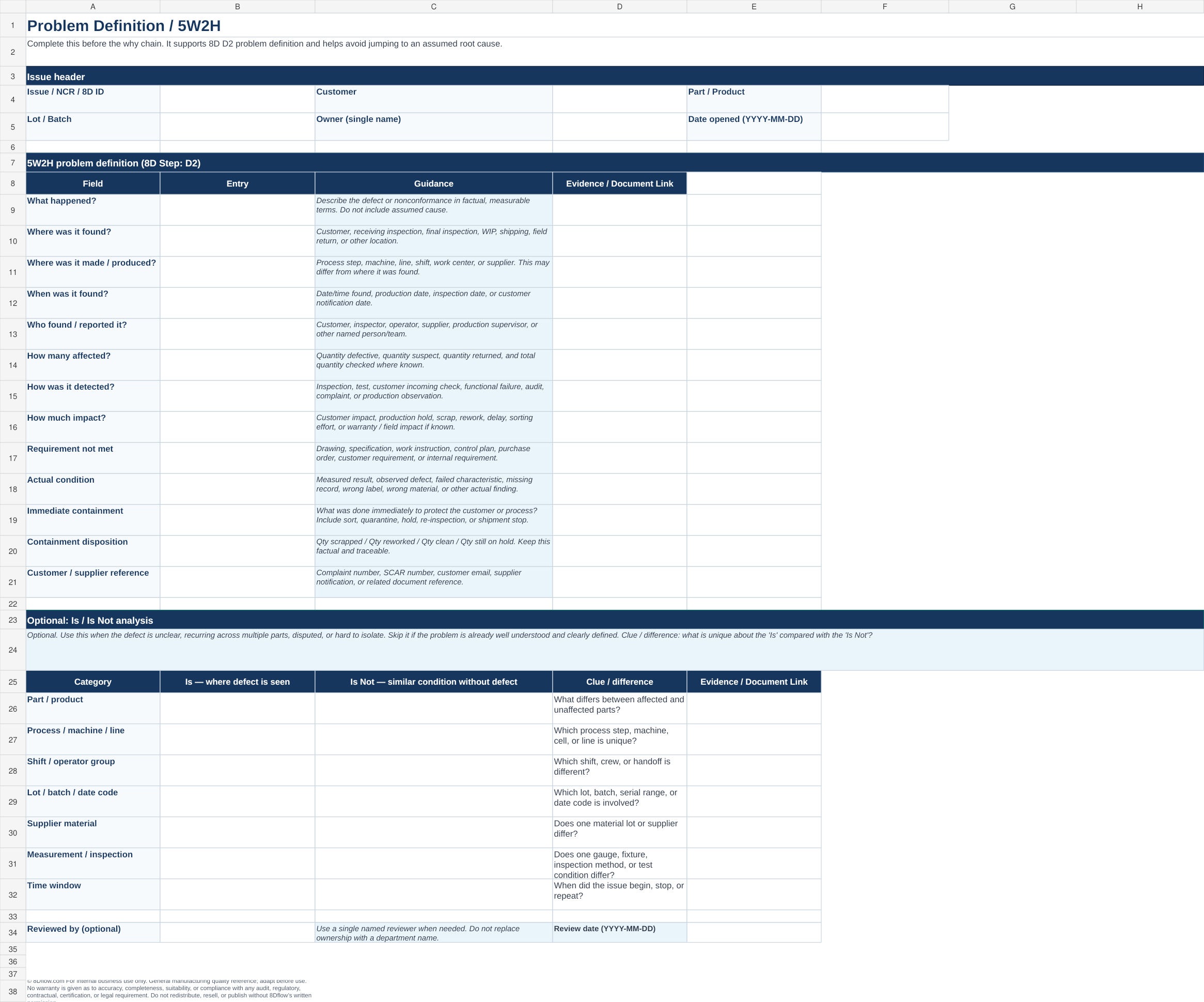Click the empty Issue / NCR / 8D ID entry cell

pyautogui.click(x=238, y=99)
